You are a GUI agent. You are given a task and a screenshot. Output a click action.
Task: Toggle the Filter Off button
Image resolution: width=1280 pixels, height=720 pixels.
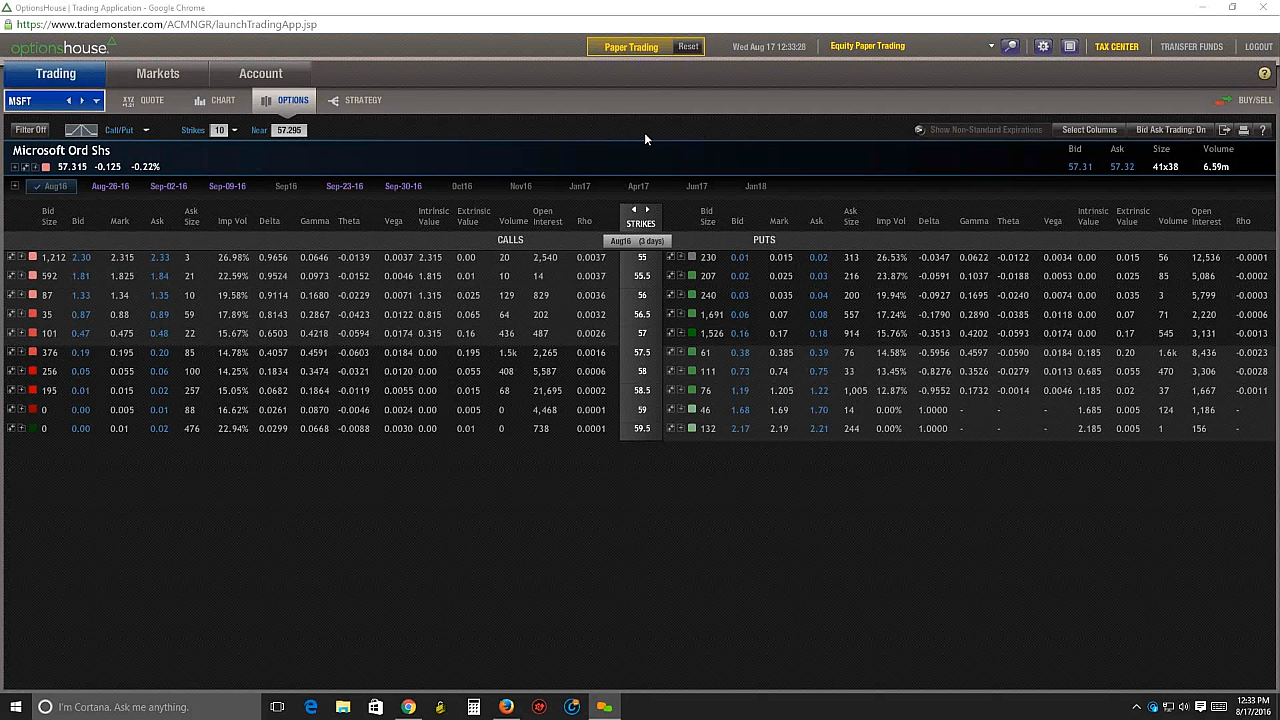pyautogui.click(x=30, y=130)
